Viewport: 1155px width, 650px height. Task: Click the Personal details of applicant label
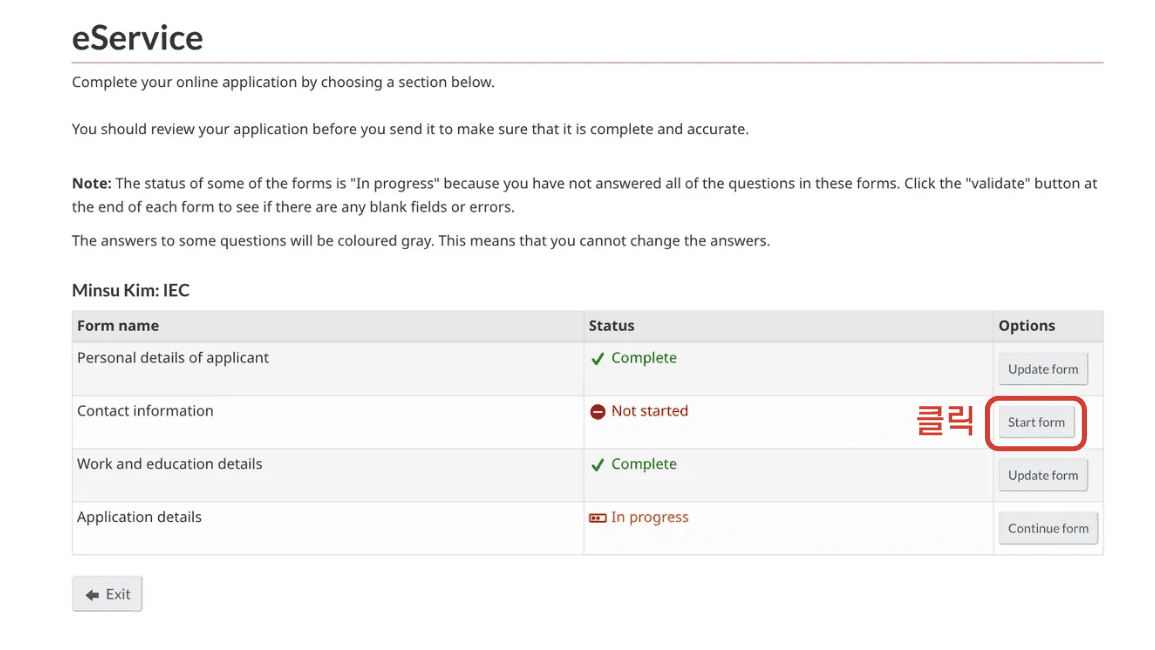(173, 358)
